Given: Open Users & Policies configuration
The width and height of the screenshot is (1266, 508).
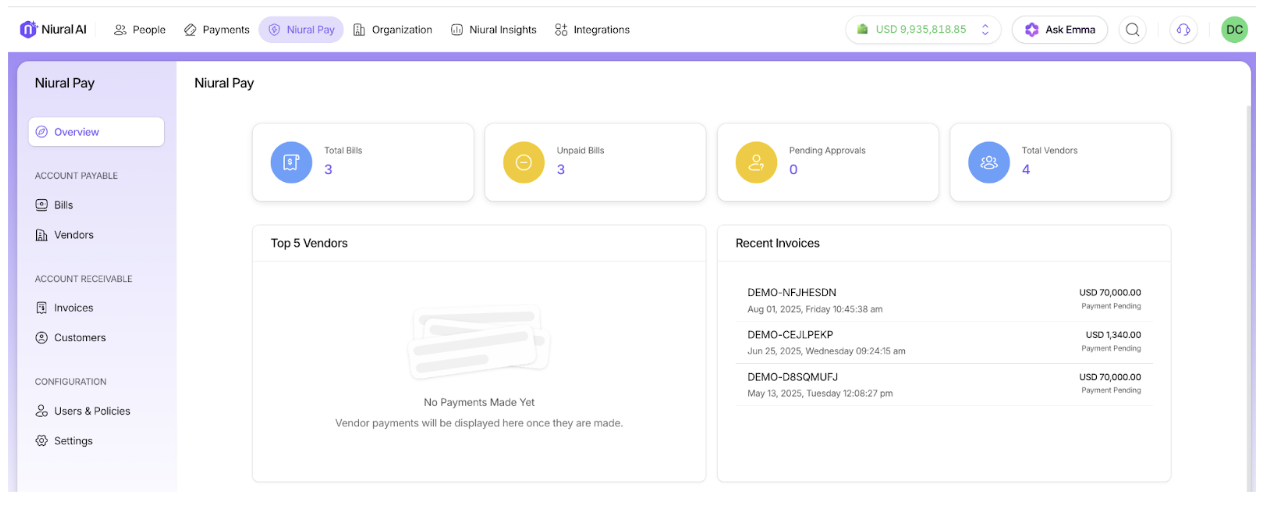Looking at the screenshot, I should pyautogui.click(x=91, y=411).
